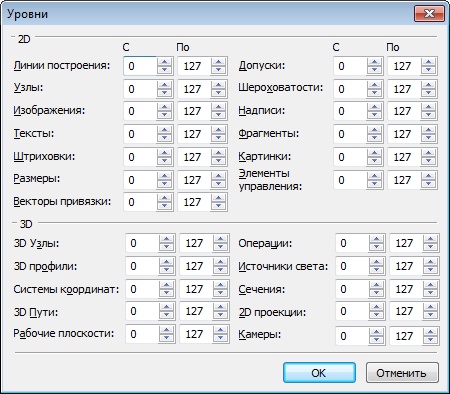
Task: Increase the Рабочие плоскости По value
Action: [220, 330]
